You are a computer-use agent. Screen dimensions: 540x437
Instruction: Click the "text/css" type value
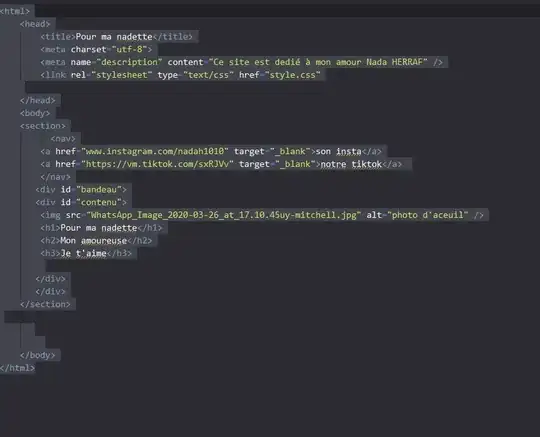[x=208, y=75]
